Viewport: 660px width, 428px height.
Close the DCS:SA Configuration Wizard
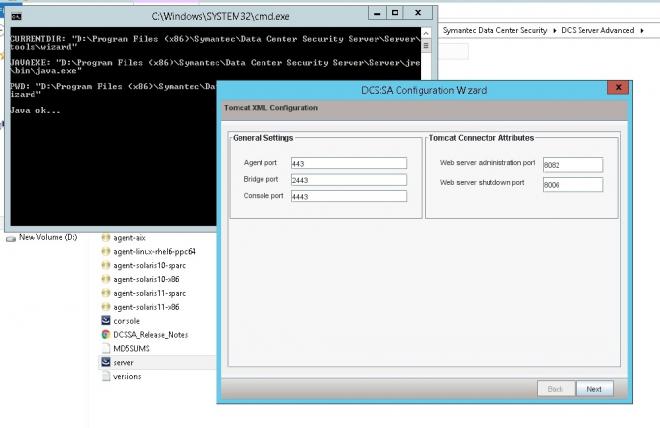click(x=618, y=88)
